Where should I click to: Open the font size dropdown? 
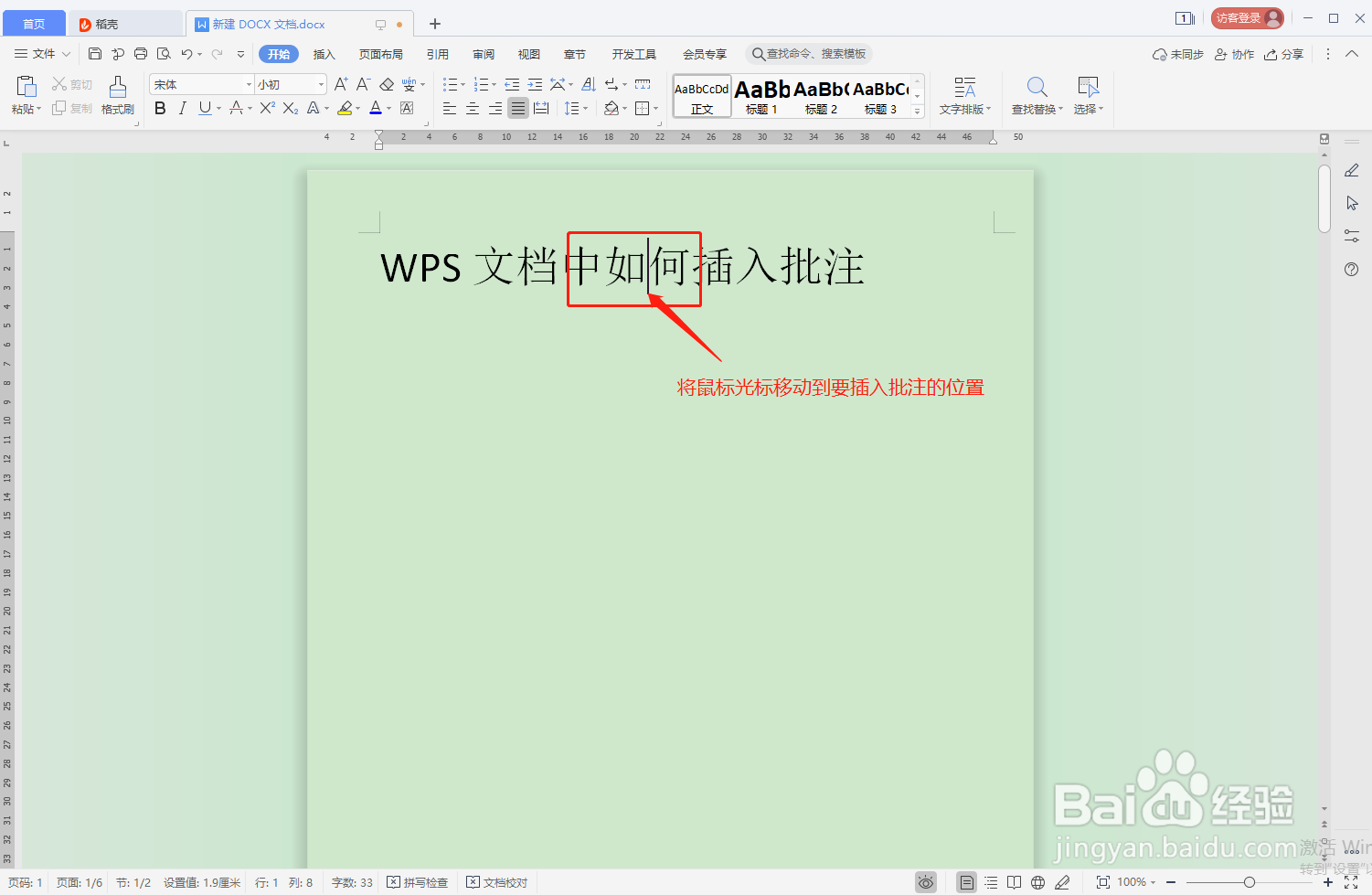click(x=321, y=84)
